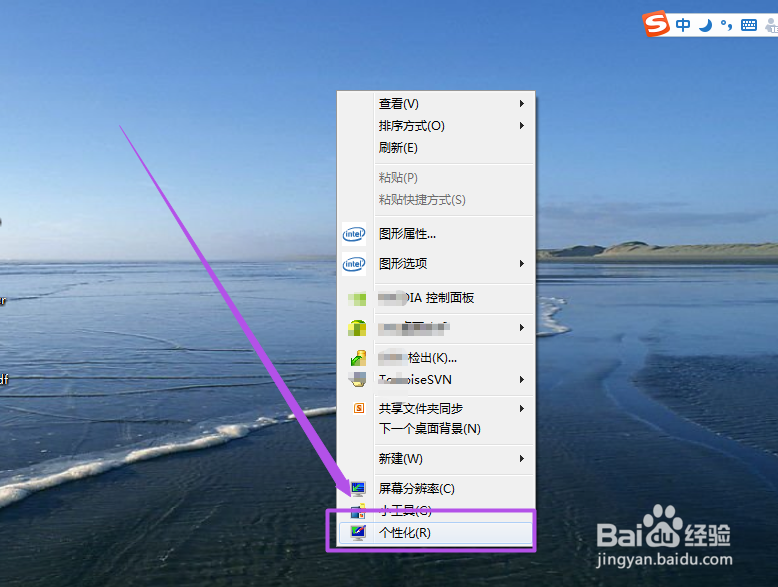Click the TortoiseSVN tortoise icon

click(x=357, y=380)
